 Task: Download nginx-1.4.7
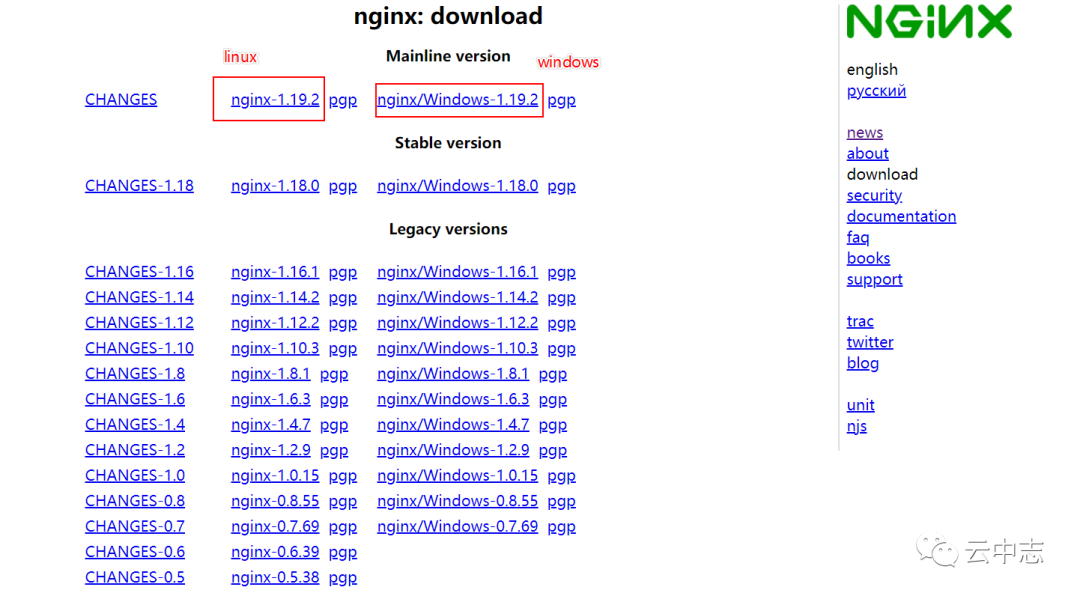[271, 425]
